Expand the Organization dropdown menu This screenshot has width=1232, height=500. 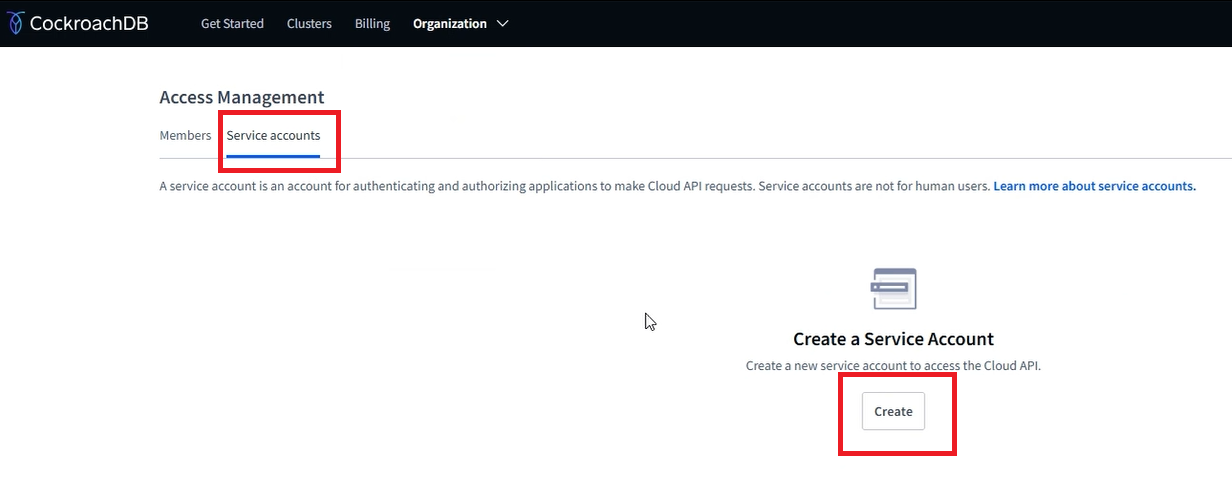click(x=460, y=23)
